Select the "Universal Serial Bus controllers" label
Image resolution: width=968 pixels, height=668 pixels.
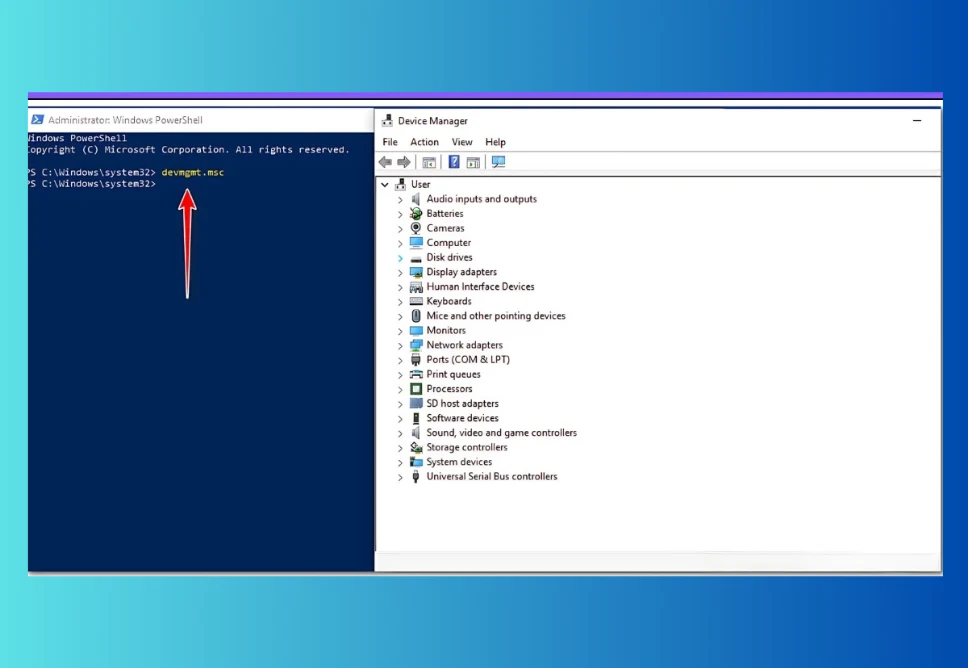click(x=492, y=477)
